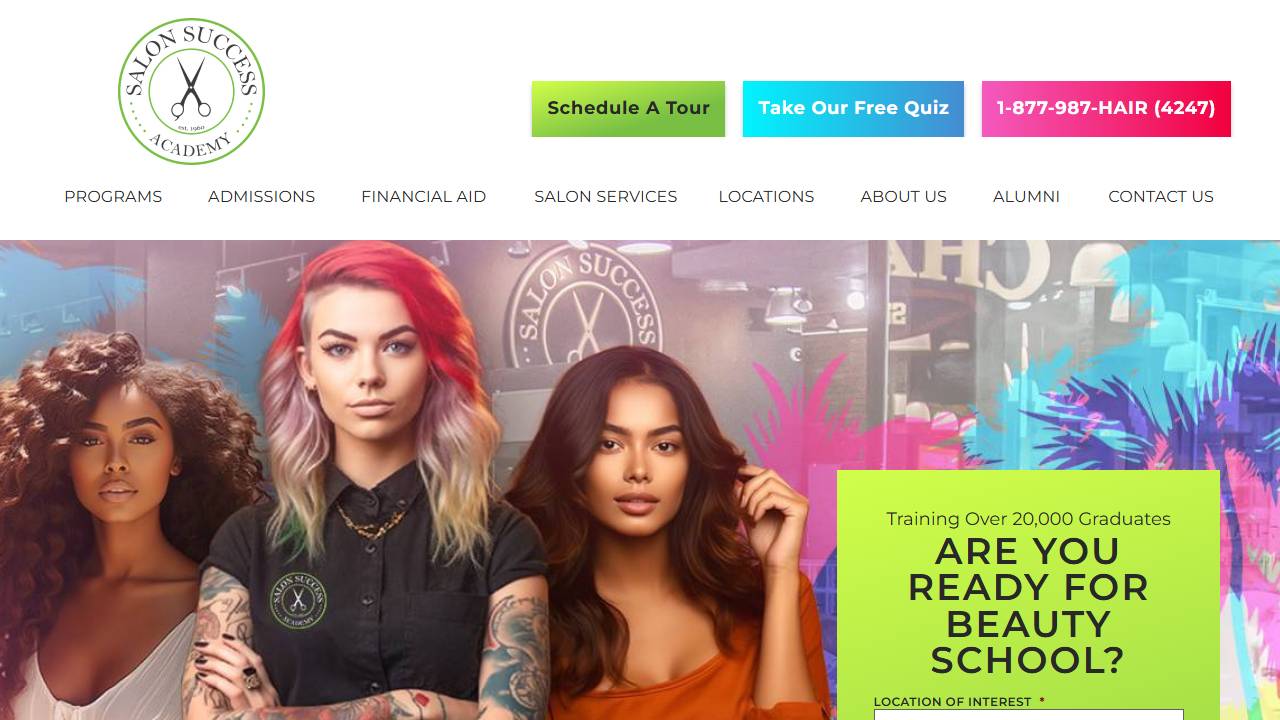Click the Training Over 20,000 Graduates text
Viewport: 1280px width, 720px height.
tap(1028, 519)
